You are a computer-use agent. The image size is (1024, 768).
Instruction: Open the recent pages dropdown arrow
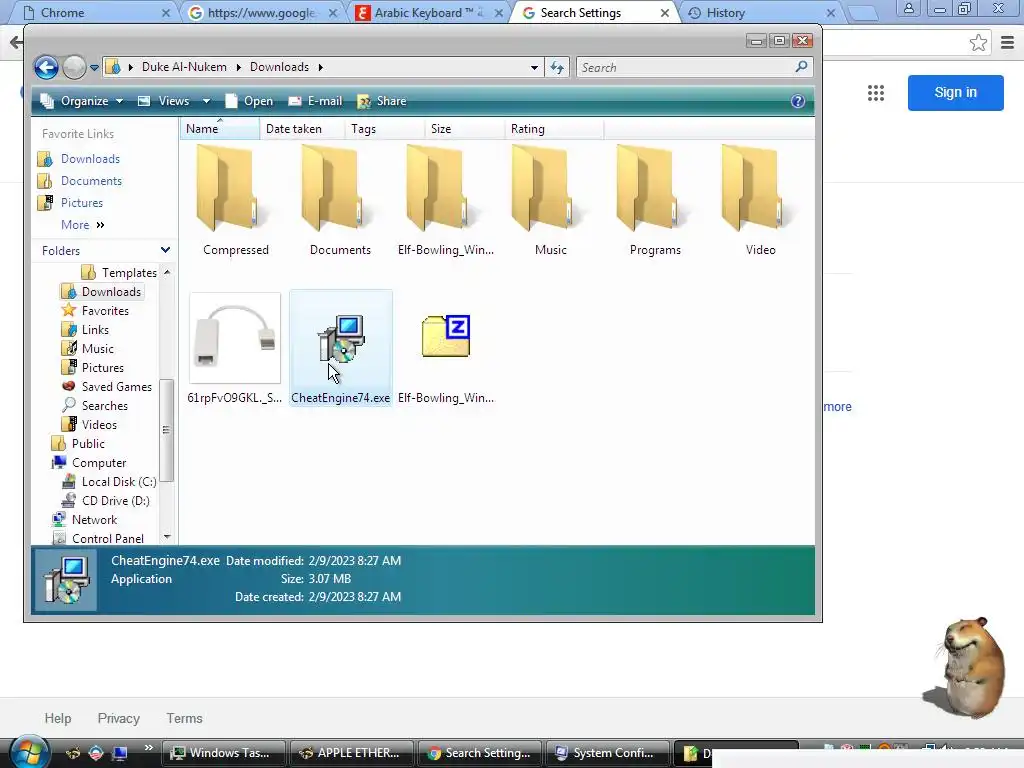94,67
